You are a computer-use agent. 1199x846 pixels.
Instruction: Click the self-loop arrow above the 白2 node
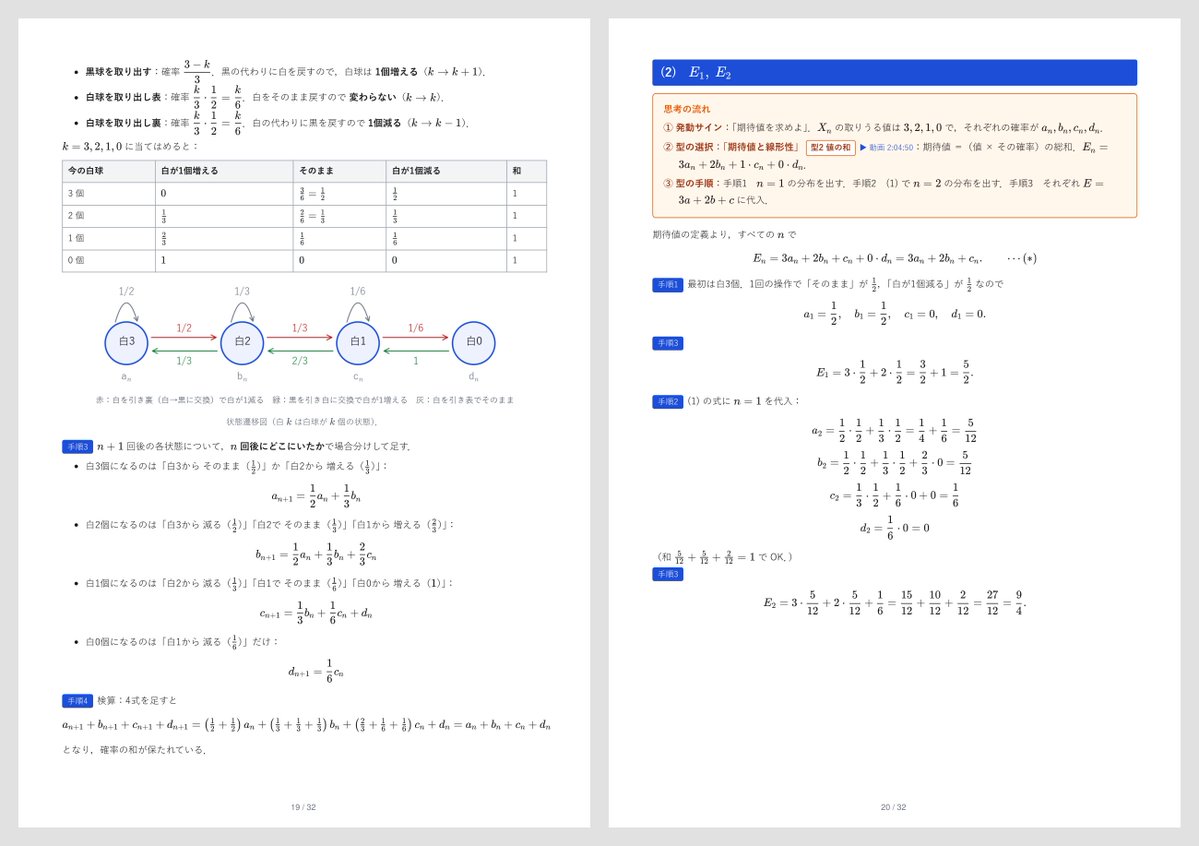[x=242, y=311]
